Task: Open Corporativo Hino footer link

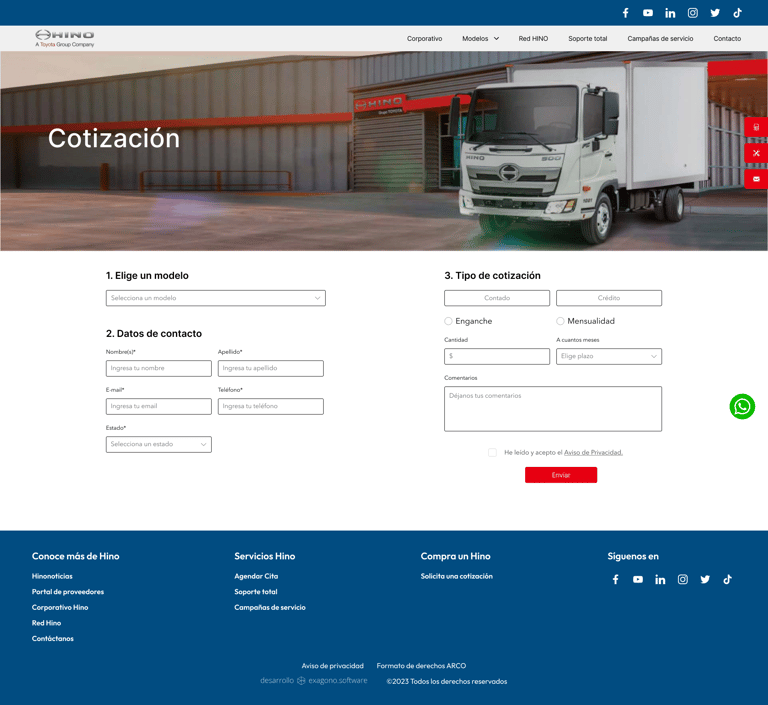Action: pos(60,608)
